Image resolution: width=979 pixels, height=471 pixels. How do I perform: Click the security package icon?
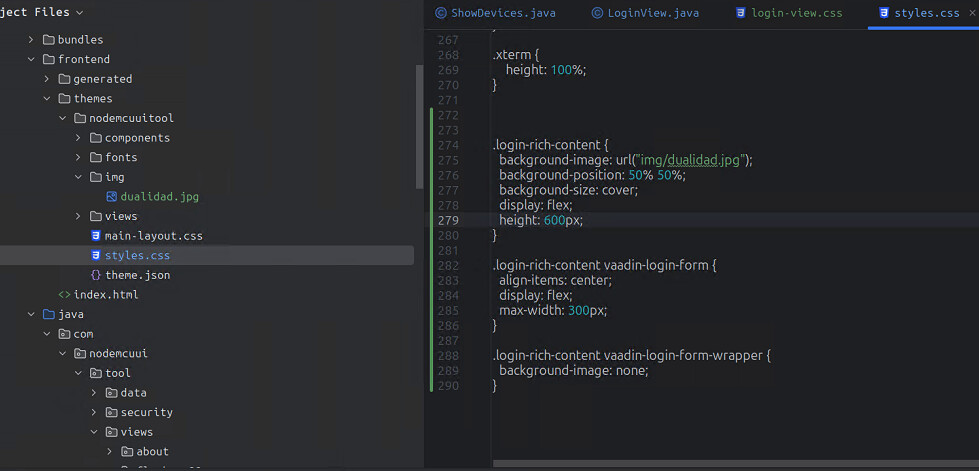point(112,412)
